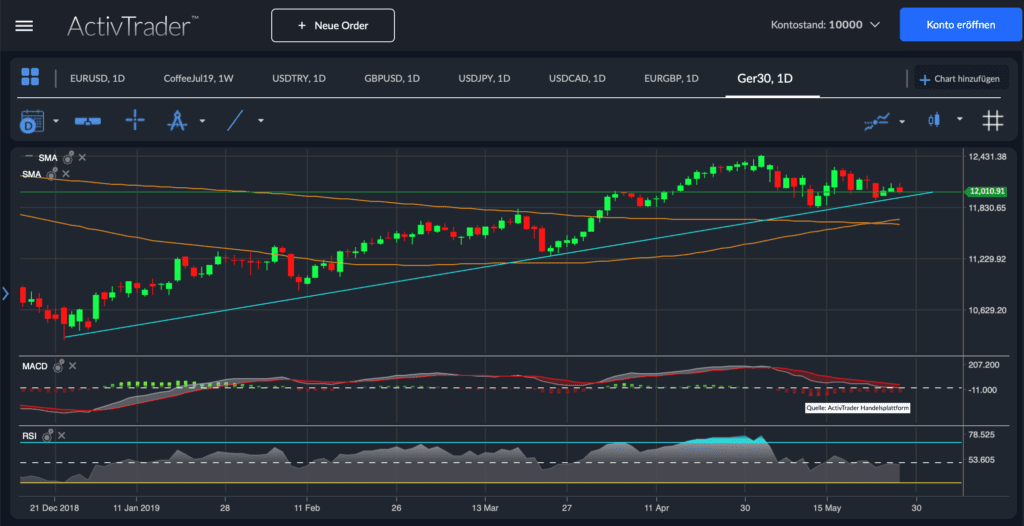The image size is (1024, 526).
Task: Switch to the EURUSD, 1D tab
Action: coord(97,78)
